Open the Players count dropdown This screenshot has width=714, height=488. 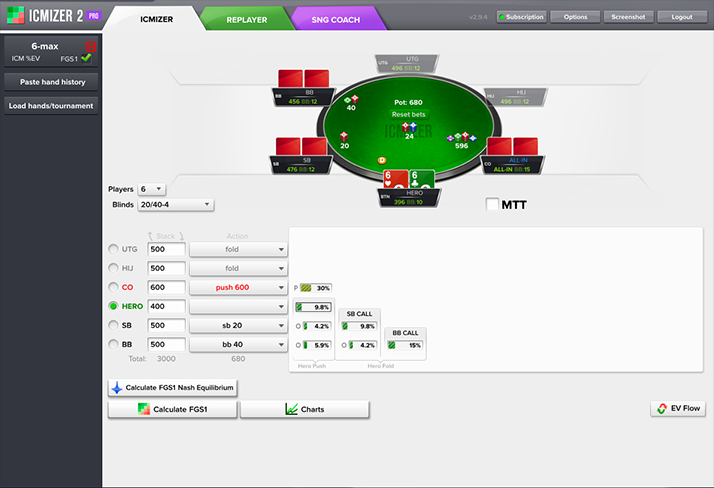(152, 189)
